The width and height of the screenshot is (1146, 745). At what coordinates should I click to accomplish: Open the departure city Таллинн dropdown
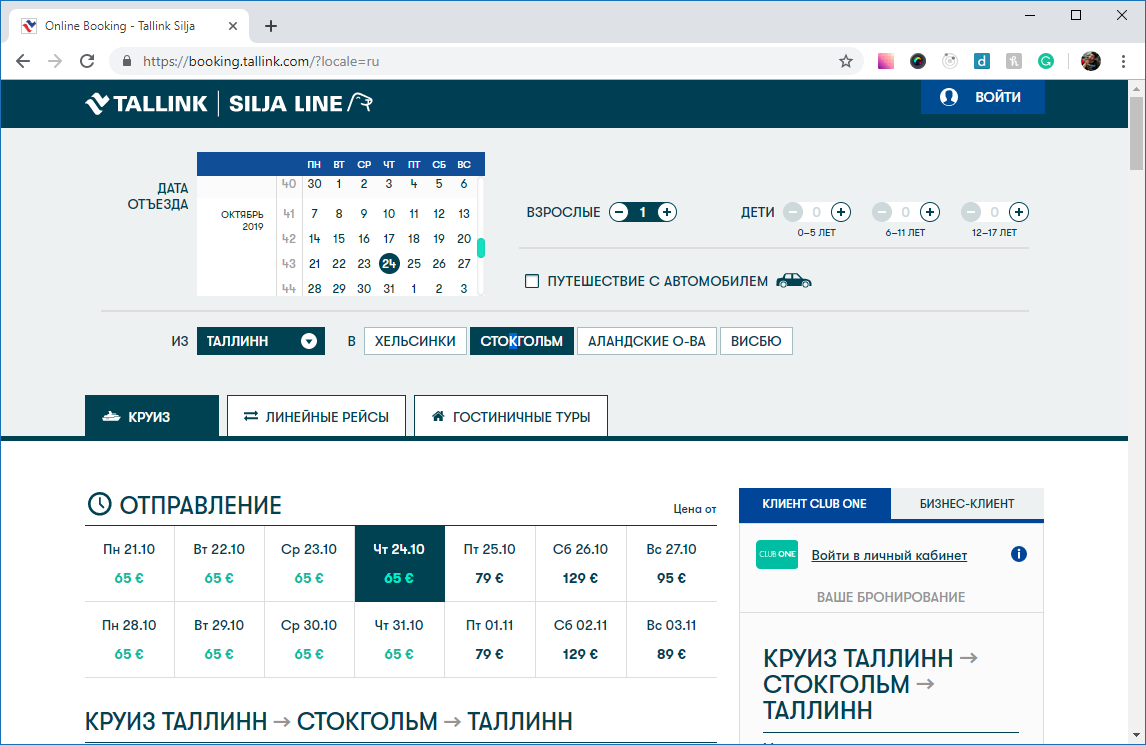tap(260, 341)
